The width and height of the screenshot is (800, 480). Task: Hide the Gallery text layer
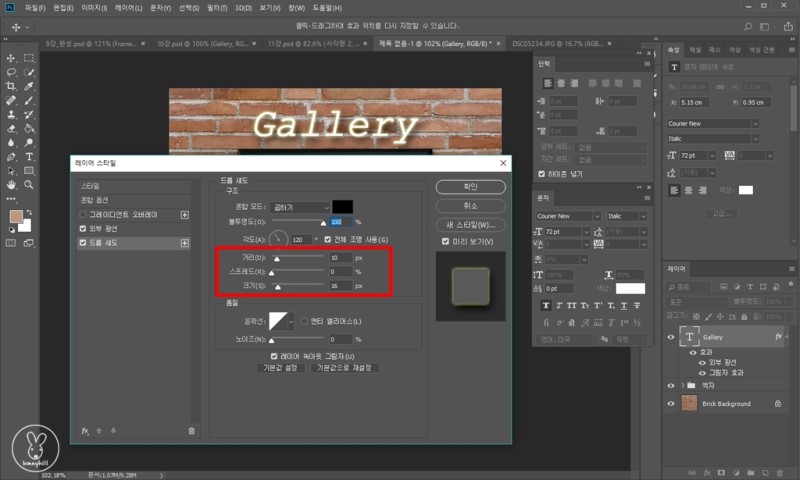point(671,338)
